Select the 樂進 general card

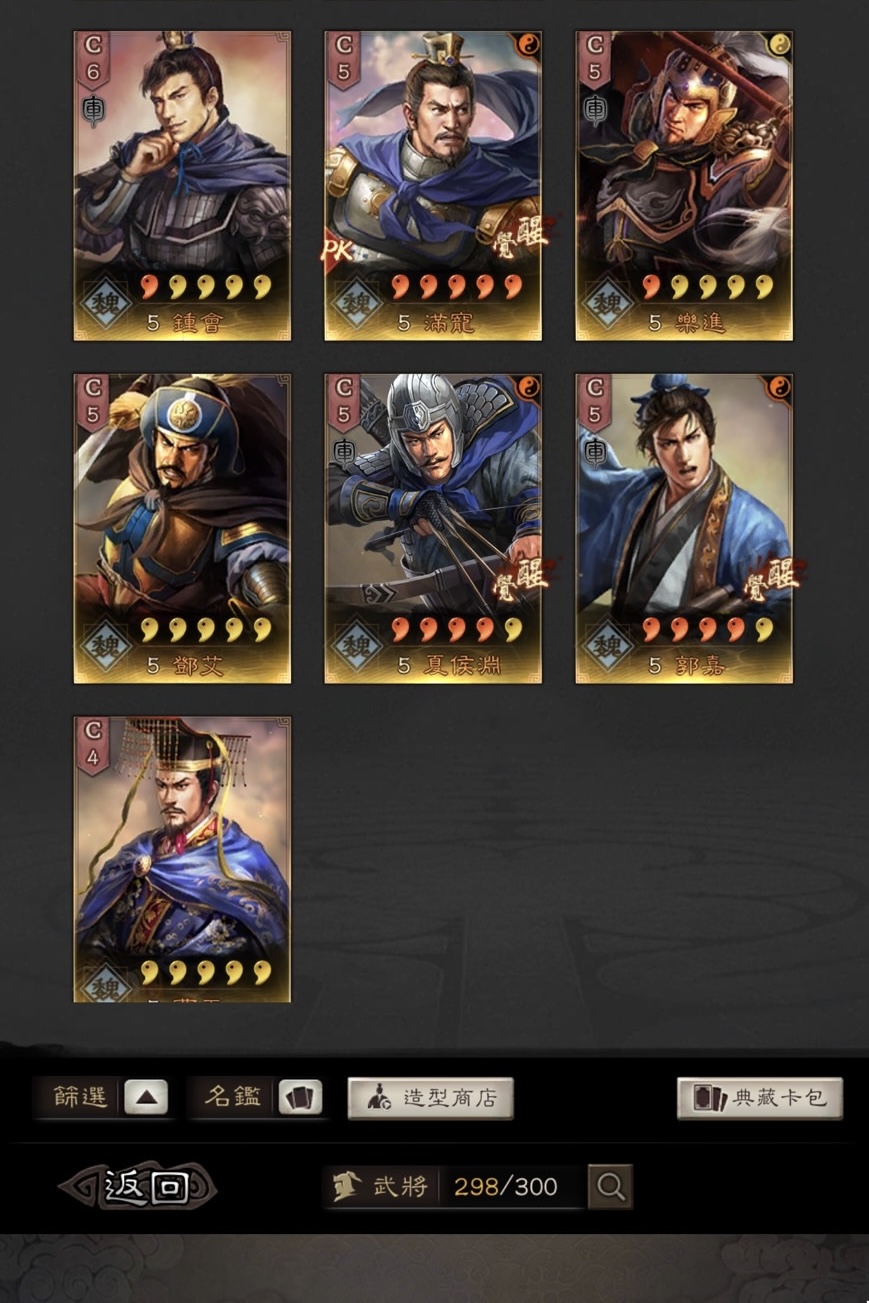tap(684, 186)
